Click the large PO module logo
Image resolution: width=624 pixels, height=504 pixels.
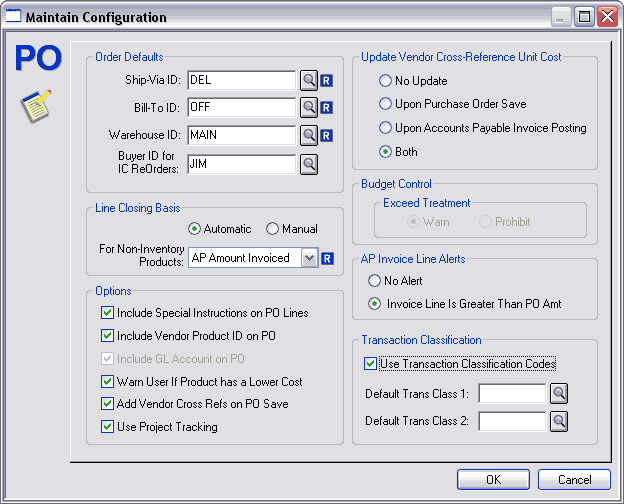tap(38, 58)
